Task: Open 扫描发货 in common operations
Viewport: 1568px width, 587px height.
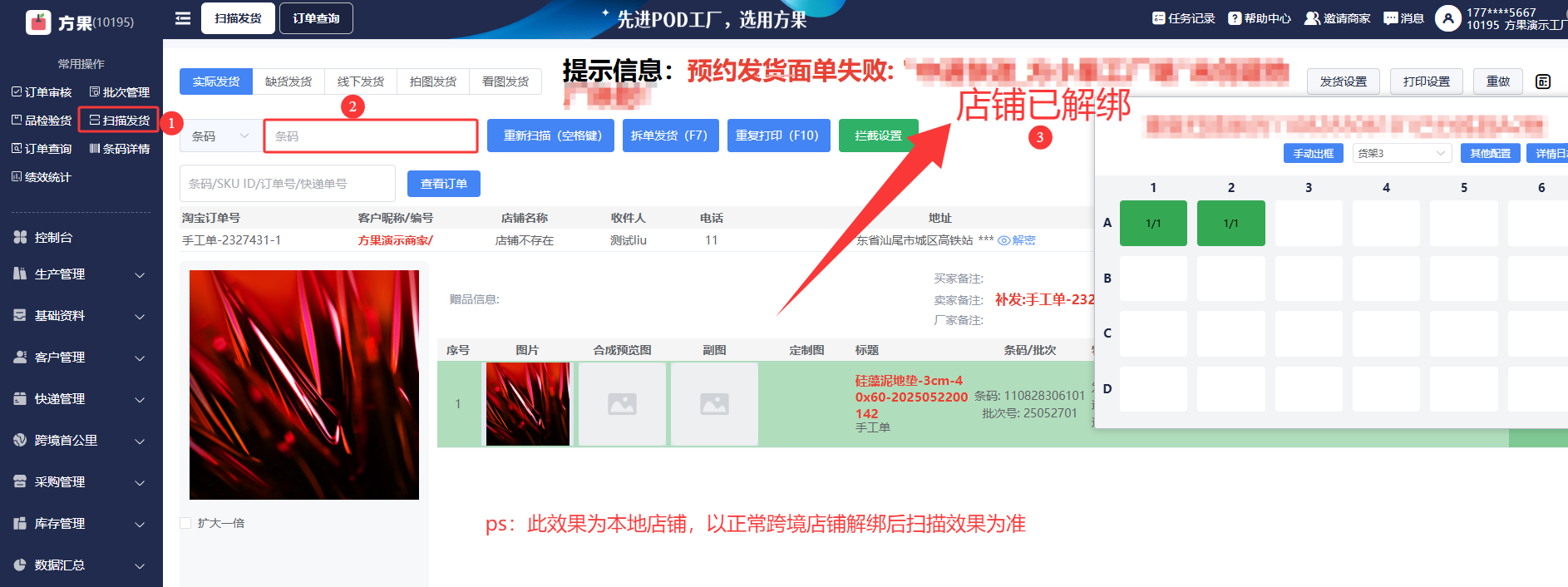Action: pyautogui.click(x=120, y=121)
